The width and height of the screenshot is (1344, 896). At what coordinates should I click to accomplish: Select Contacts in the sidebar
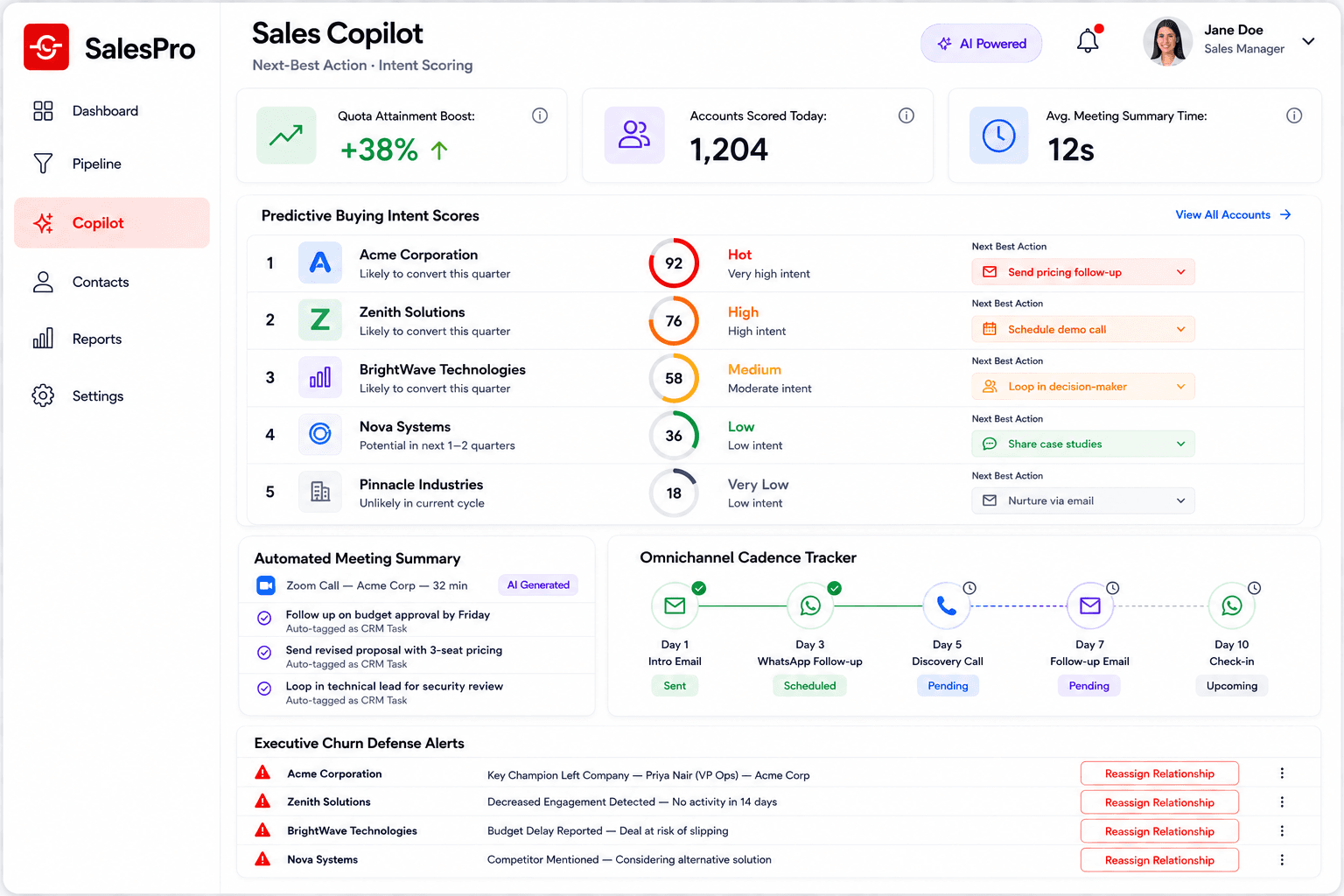(112, 282)
